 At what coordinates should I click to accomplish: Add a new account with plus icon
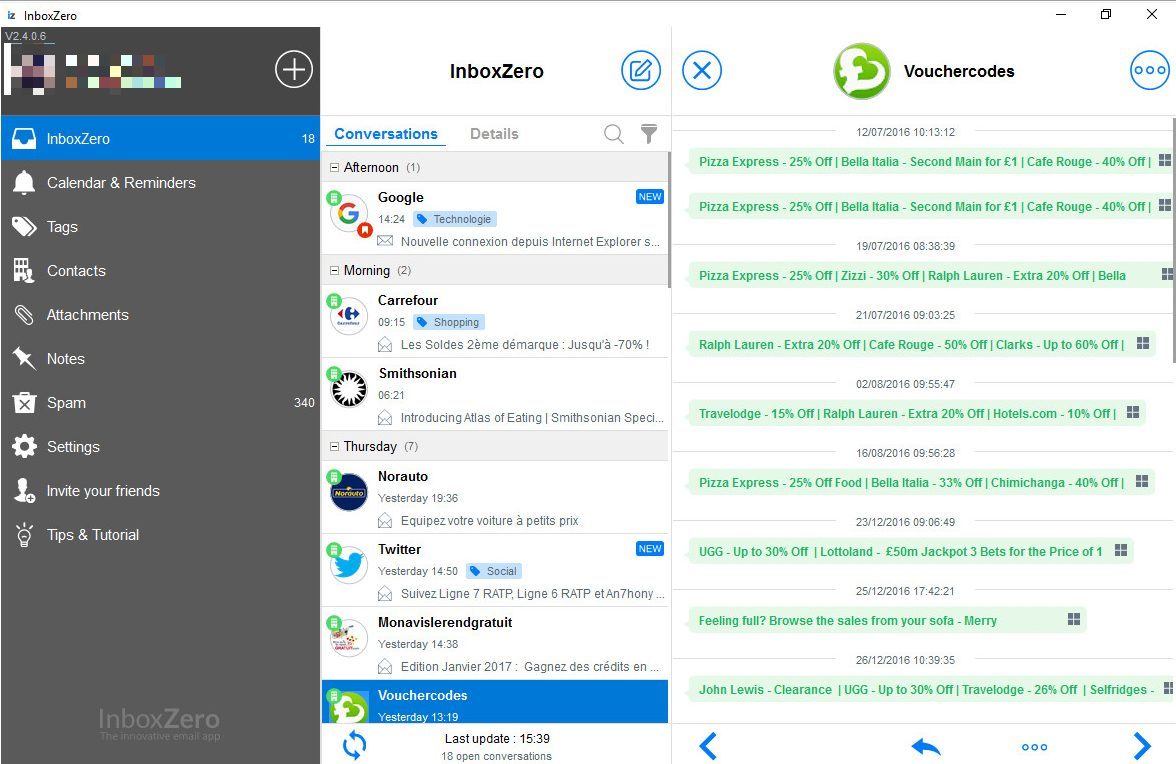pos(293,70)
